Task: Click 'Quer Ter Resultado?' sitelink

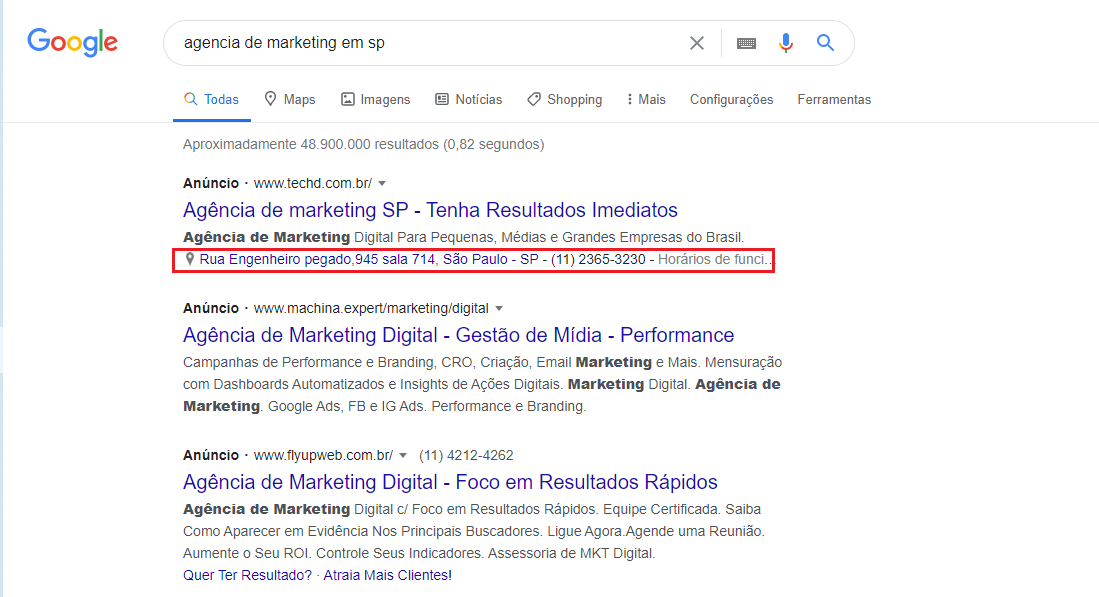Action: pyautogui.click(x=247, y=575)
